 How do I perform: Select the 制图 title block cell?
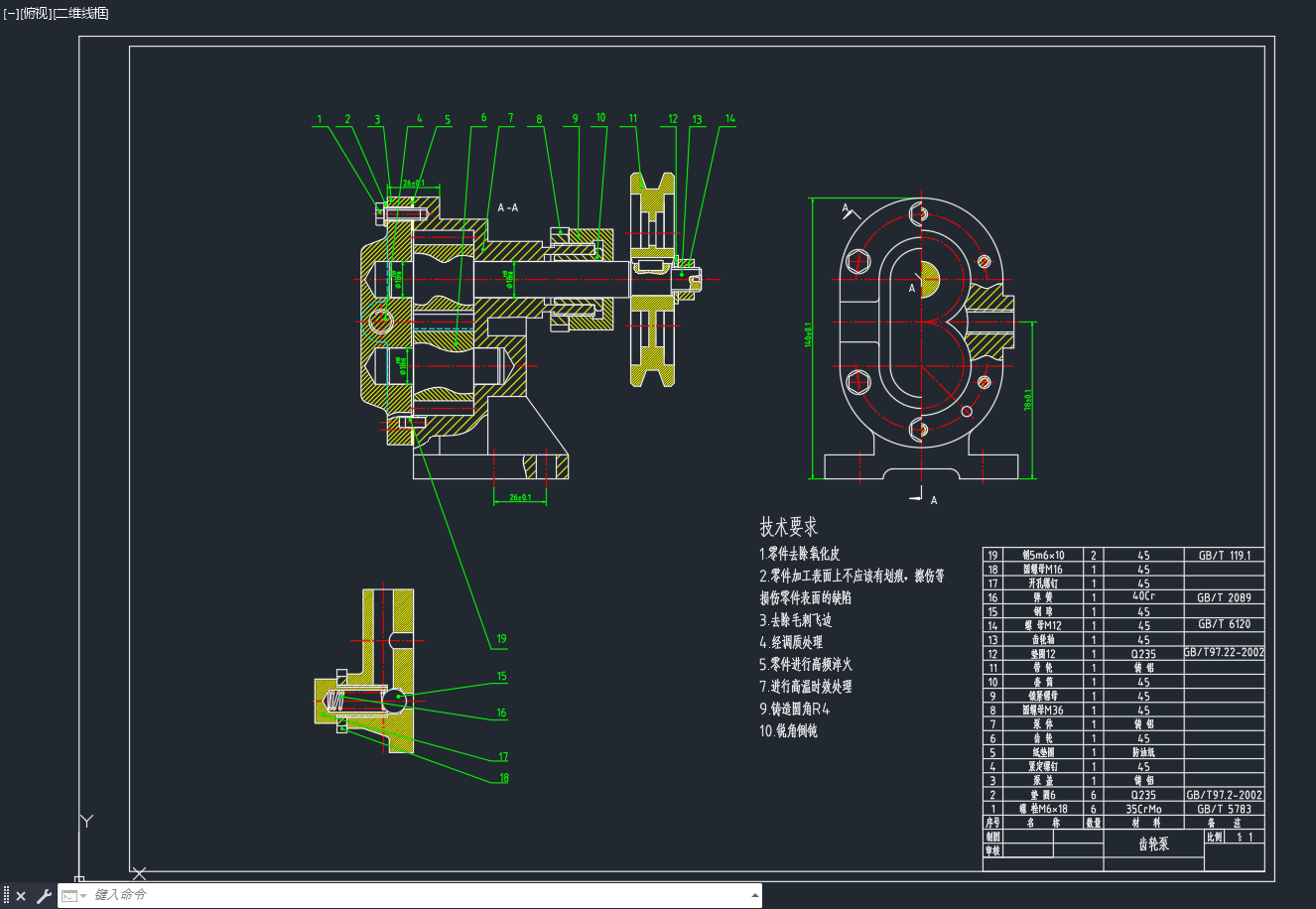(992, 837)
